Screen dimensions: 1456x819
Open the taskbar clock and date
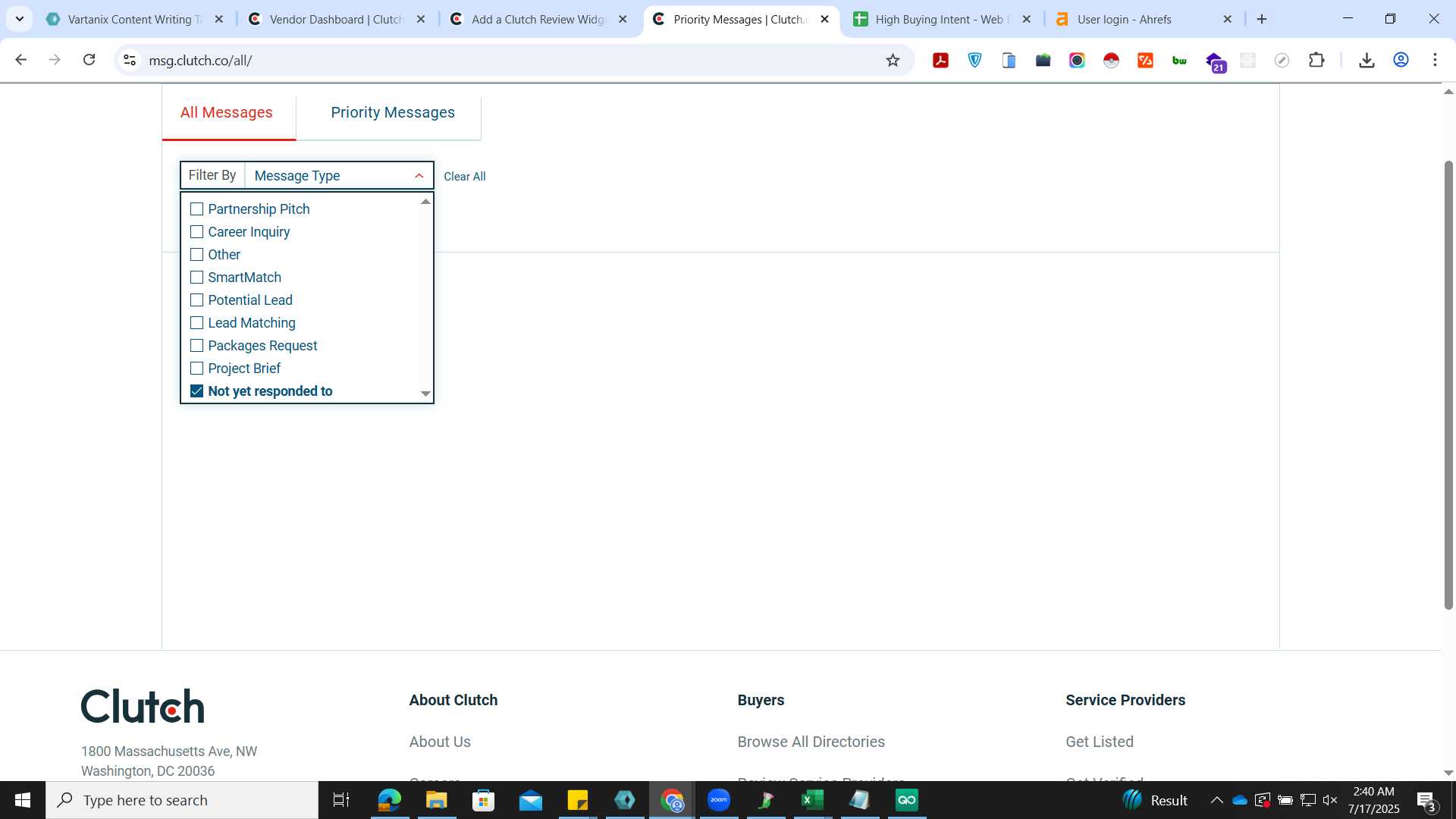tap(1374, 800)
